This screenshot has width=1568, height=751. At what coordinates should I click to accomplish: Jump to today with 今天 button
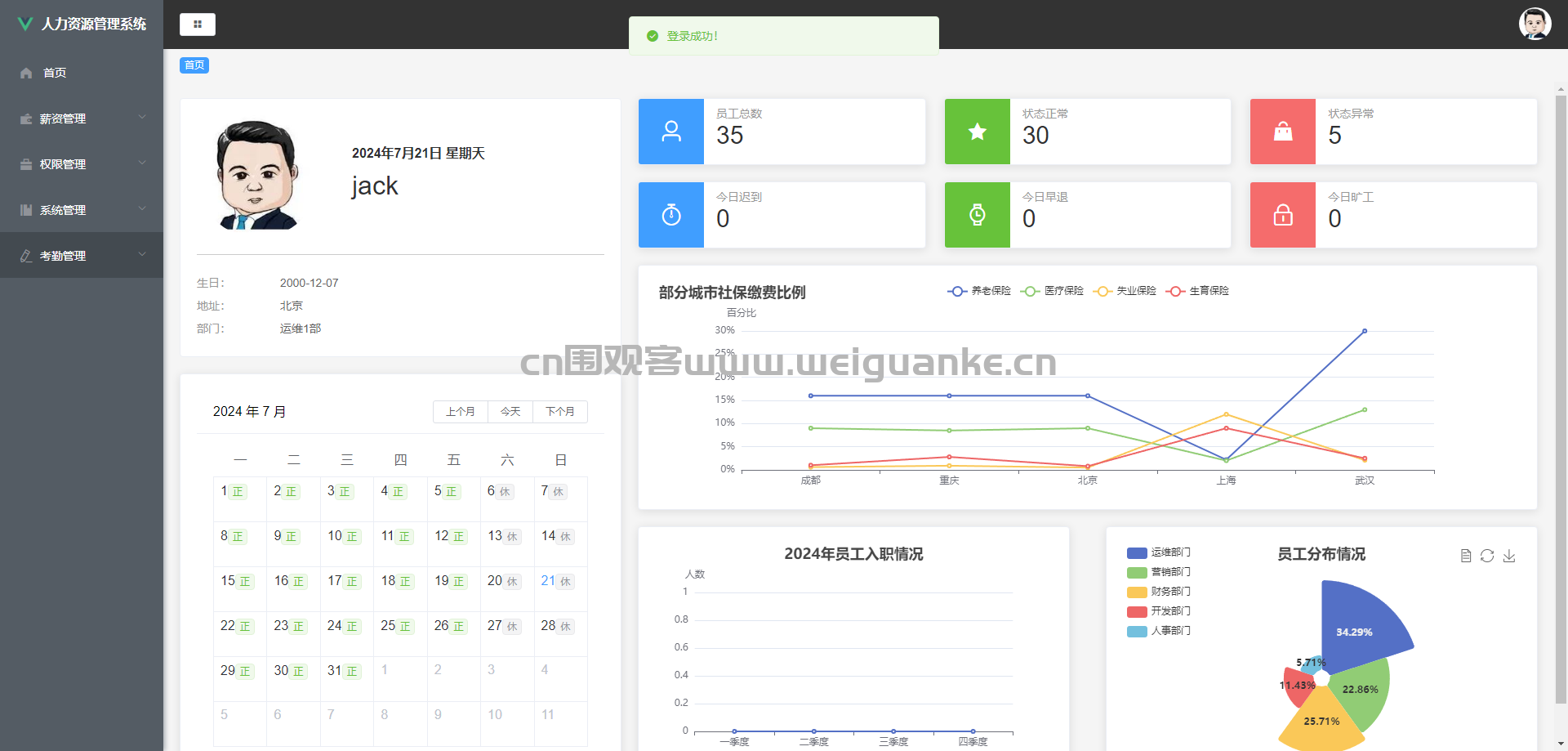[x=510, y=412]
